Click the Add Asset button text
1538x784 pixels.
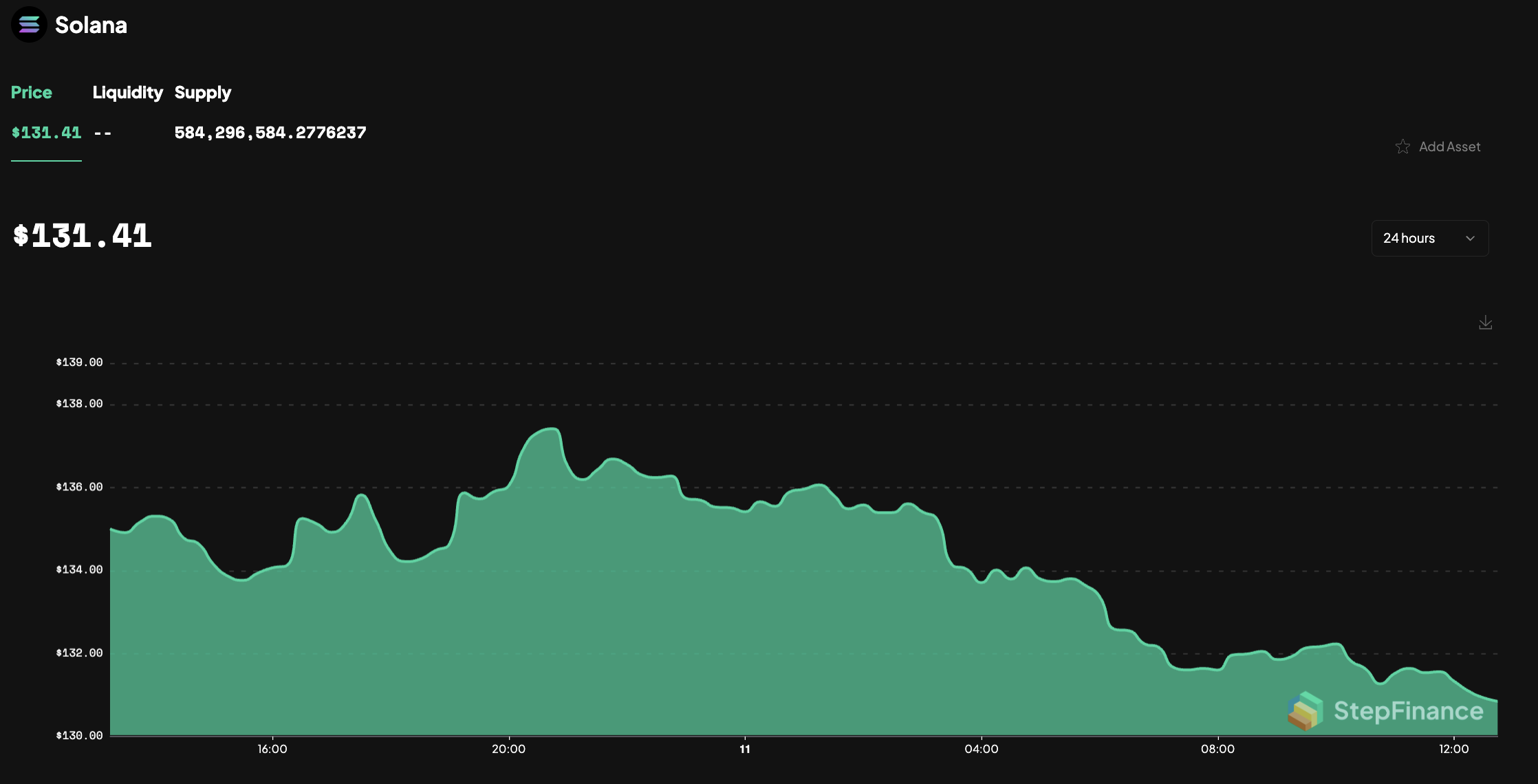pos(1449,146)
